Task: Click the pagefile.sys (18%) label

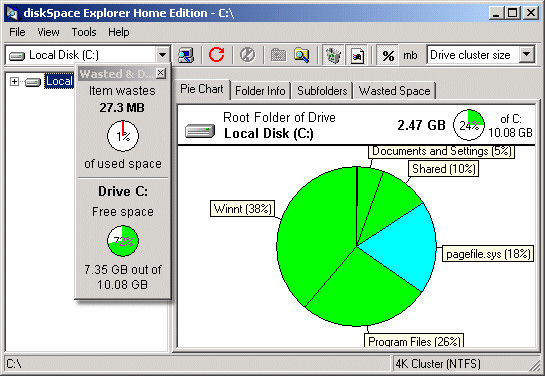Action: coord(488,254)
